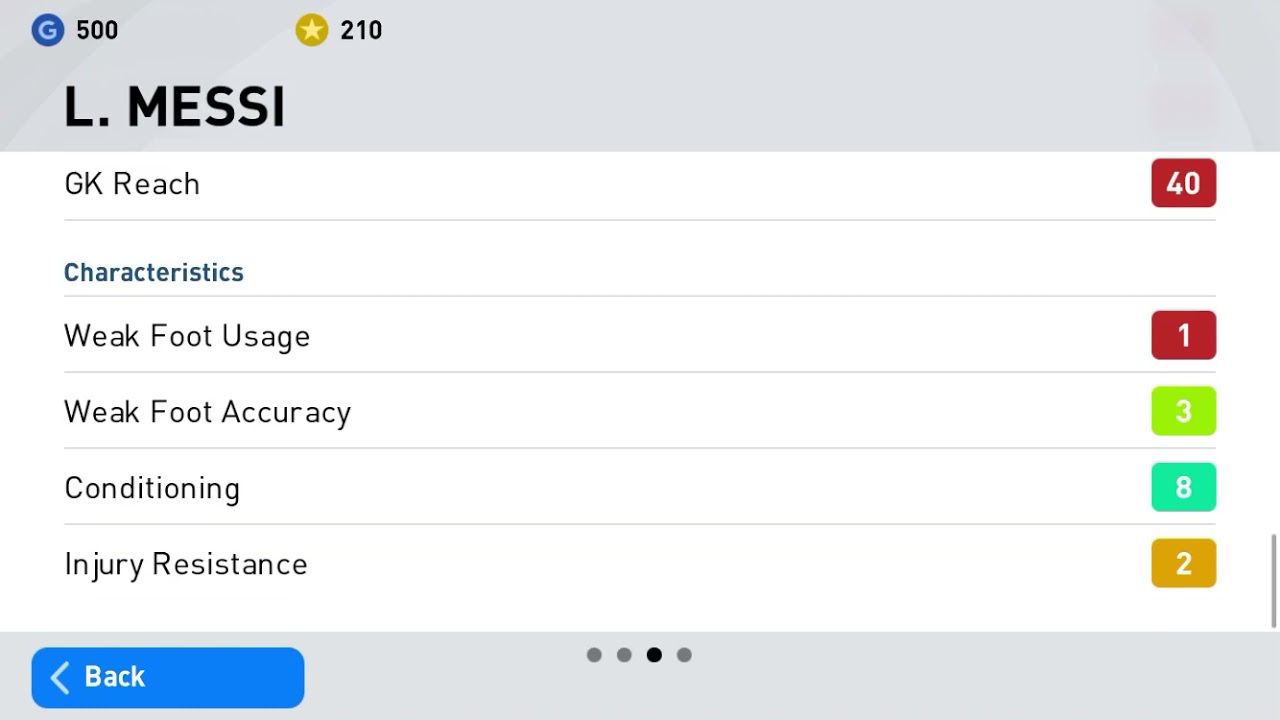Go to the second page dot
Viewport: 1280px width, 720px height.
(624, 655)
